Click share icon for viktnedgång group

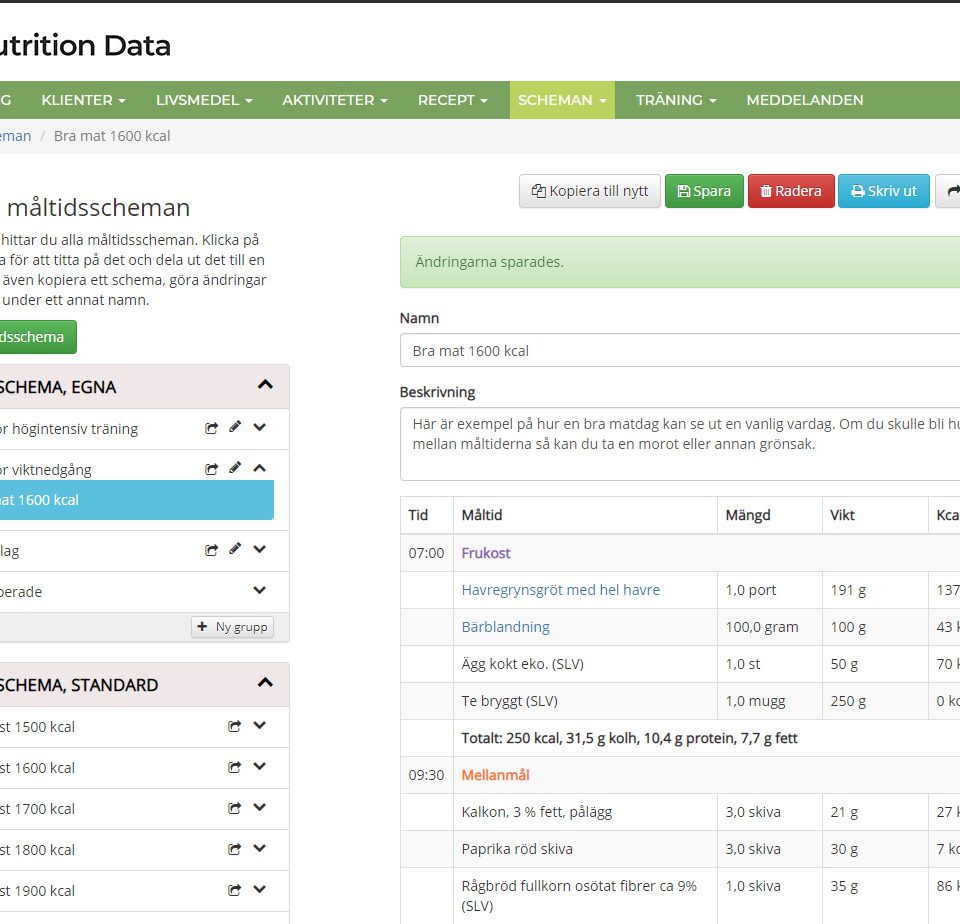pos(212,468)
